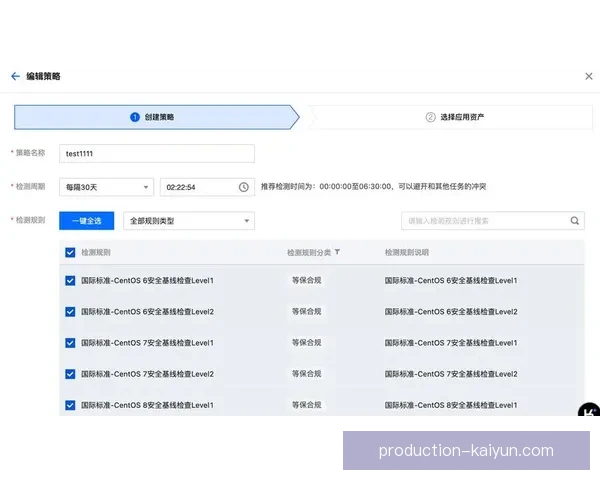The image size is (600, 480).
Task: Toggle the header select-all checkbox
Action: (70, 252)
